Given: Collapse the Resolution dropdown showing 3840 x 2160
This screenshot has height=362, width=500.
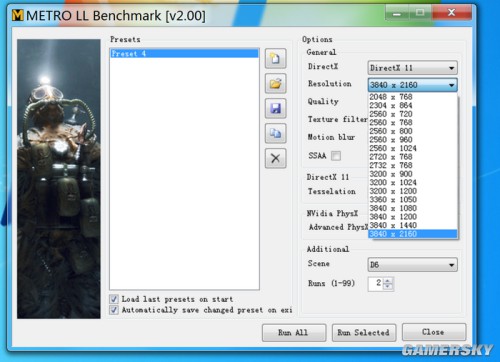Looking at the screenshot, I should click(x=412, y=85).
